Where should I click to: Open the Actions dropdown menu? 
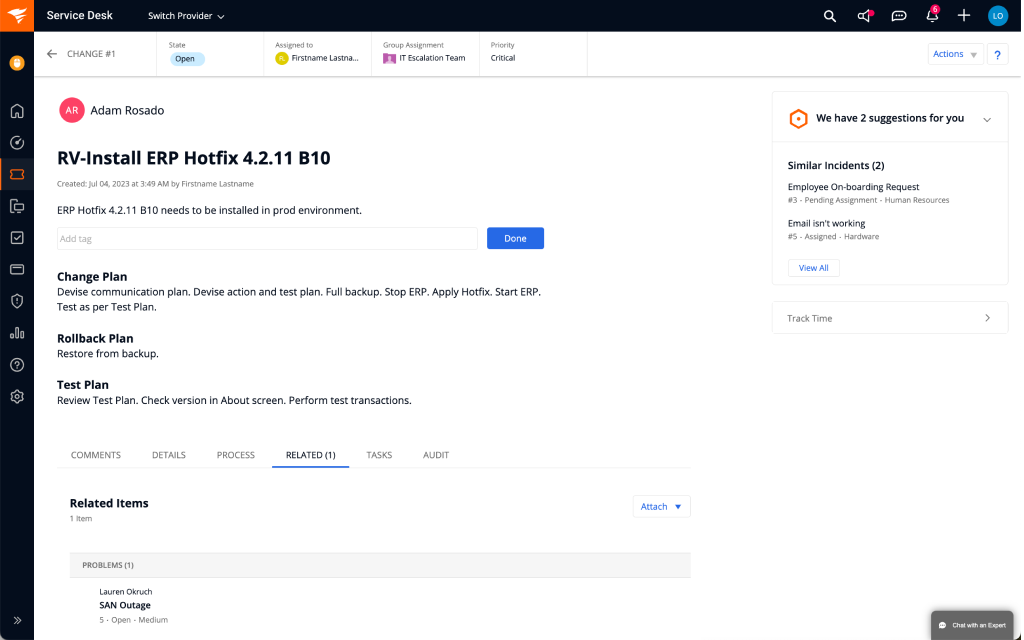tap(955, 54)
